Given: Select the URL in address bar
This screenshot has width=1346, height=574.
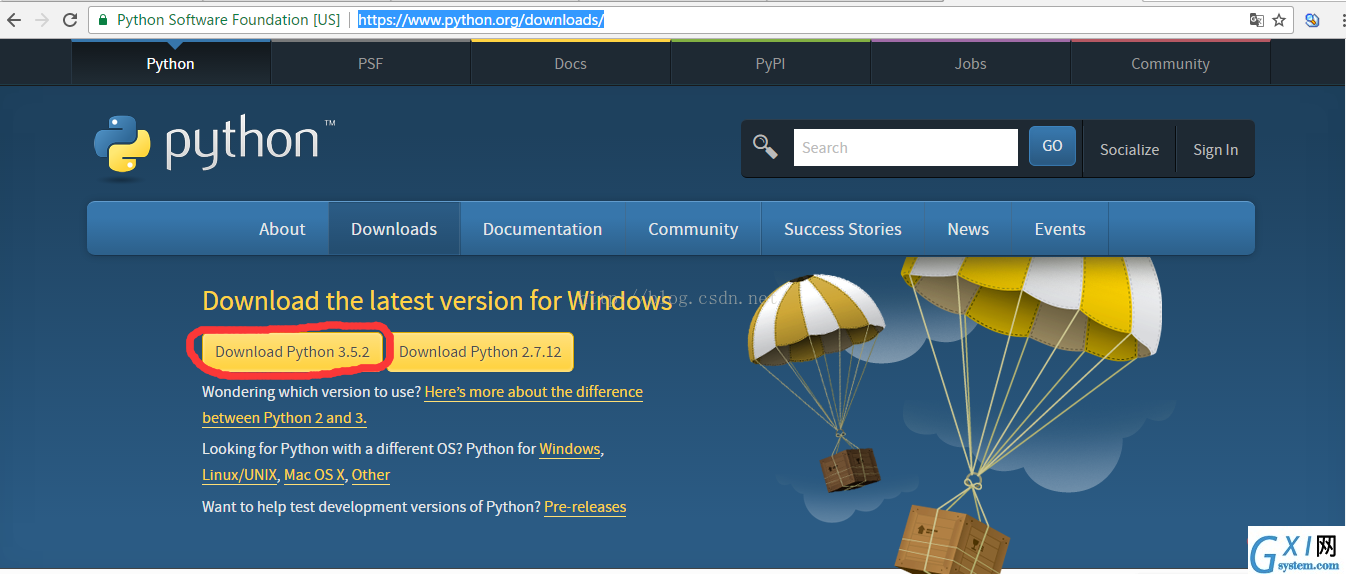Looking at the screenshot, I should click(481, 20).
